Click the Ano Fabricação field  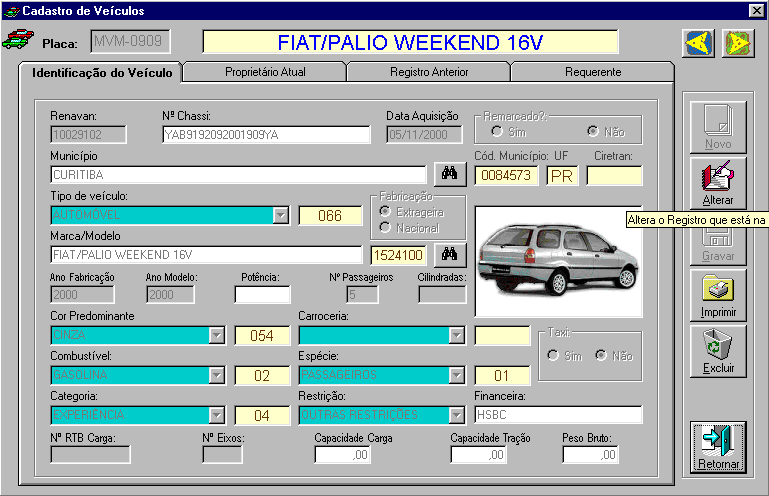point(82,295)
